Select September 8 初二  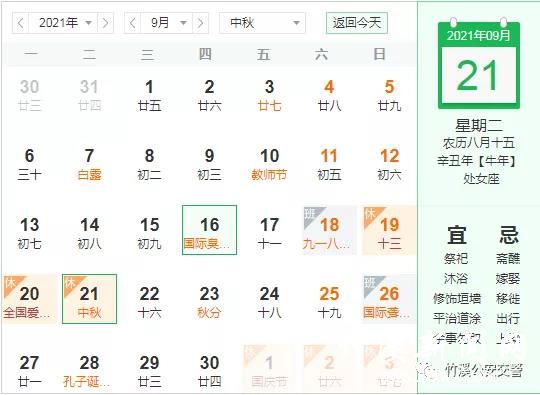click(x=149, y=165)
